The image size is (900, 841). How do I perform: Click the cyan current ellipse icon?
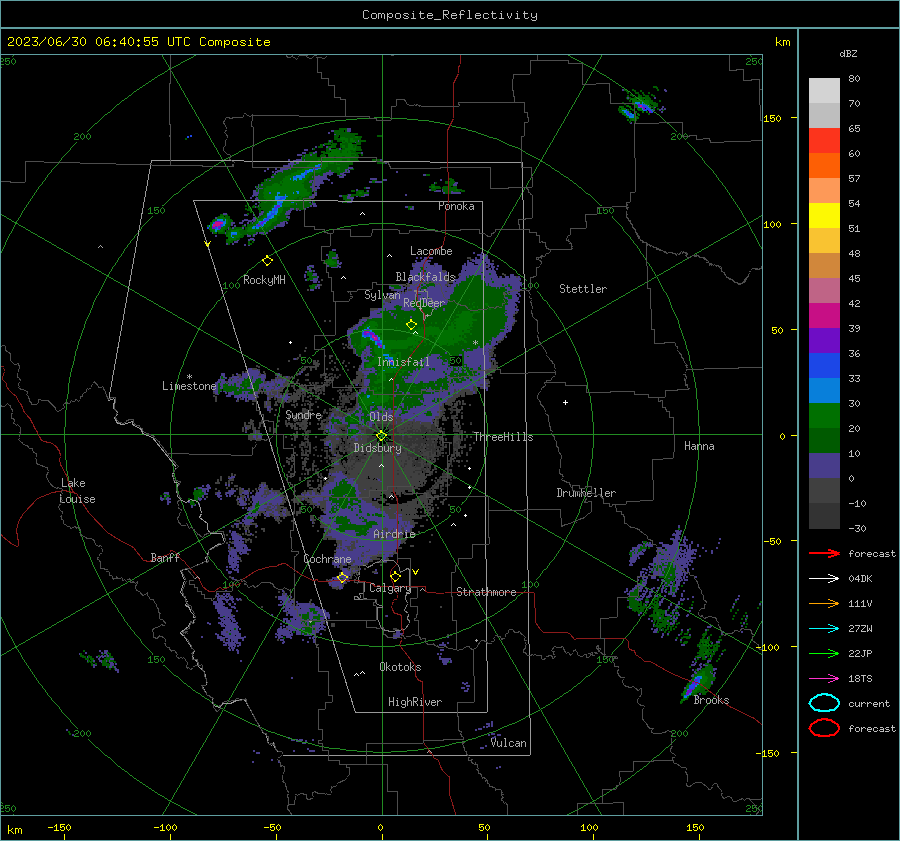(824, 703)
